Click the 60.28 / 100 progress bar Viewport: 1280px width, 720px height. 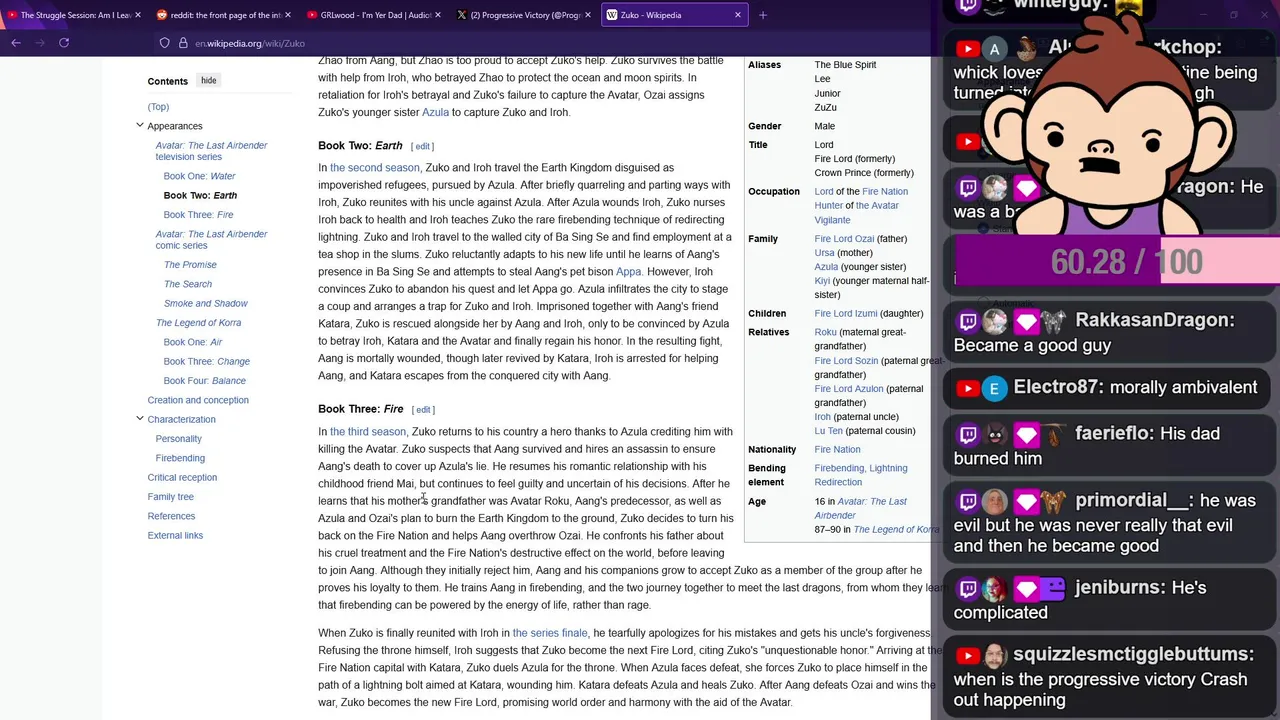pyautogui.click(x=1117, y=262)
